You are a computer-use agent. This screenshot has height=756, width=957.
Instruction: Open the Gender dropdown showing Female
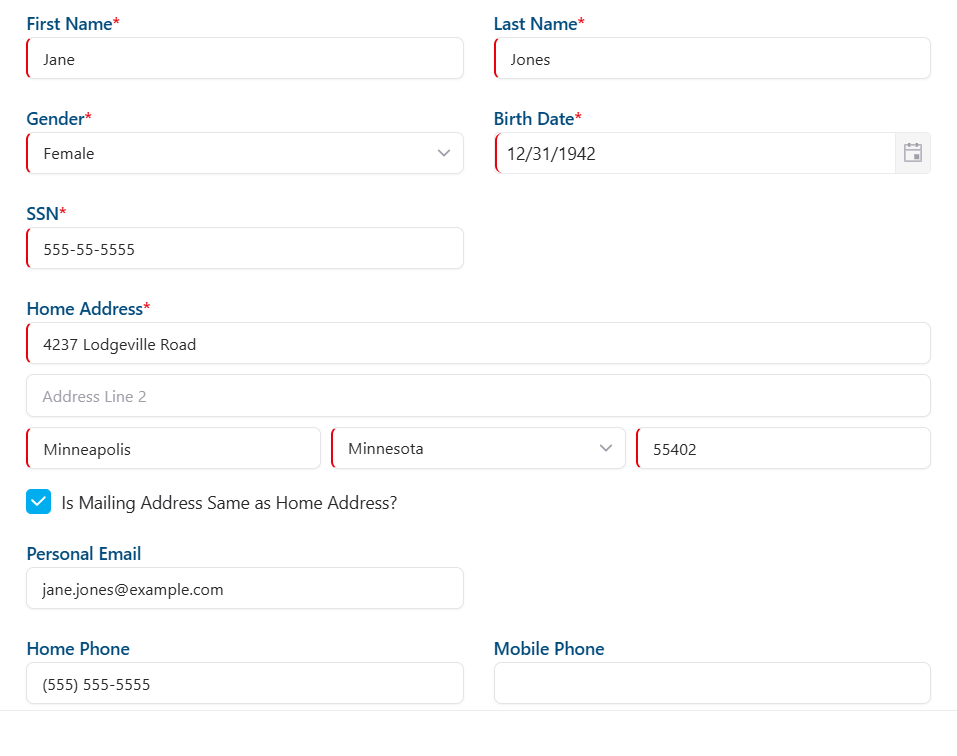tap(245, 153)
